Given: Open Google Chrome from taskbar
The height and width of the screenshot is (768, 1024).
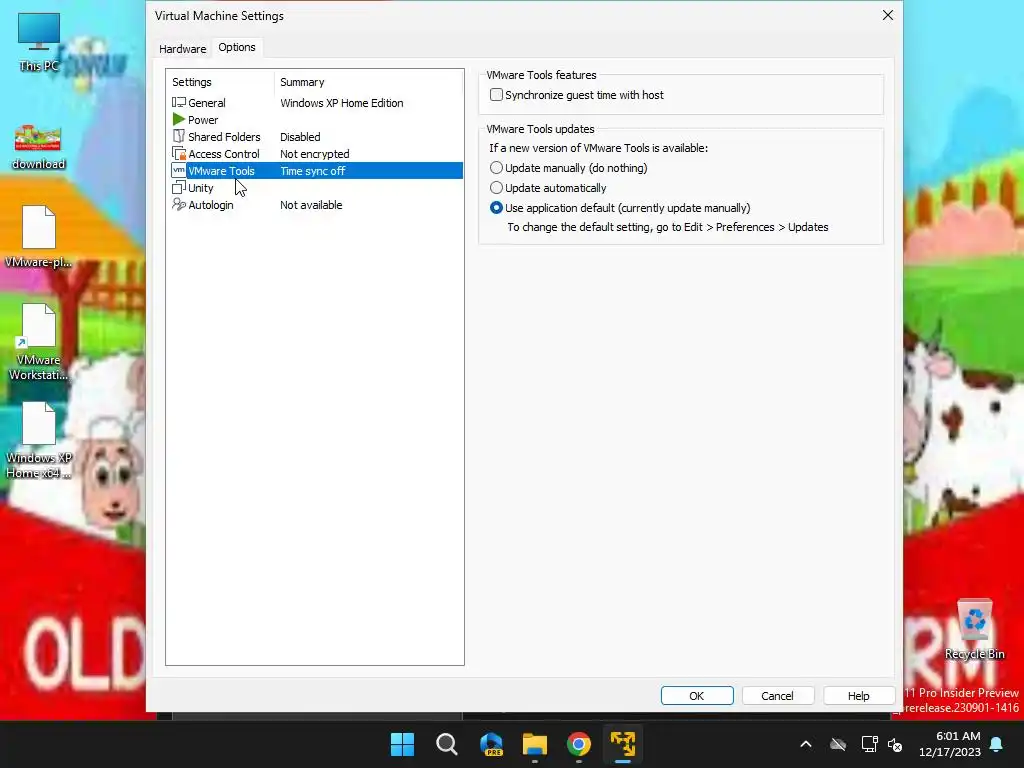Looking at the screenshot, I should click(579, 744).
